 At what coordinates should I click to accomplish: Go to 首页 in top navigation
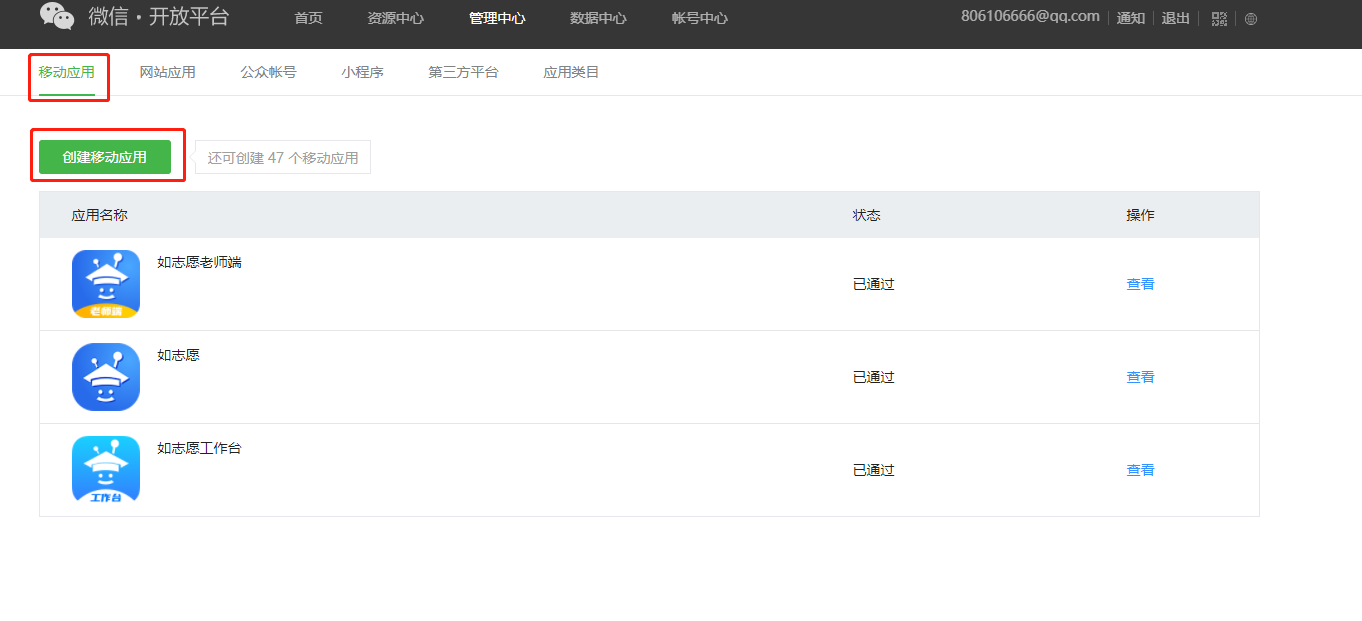309,18
